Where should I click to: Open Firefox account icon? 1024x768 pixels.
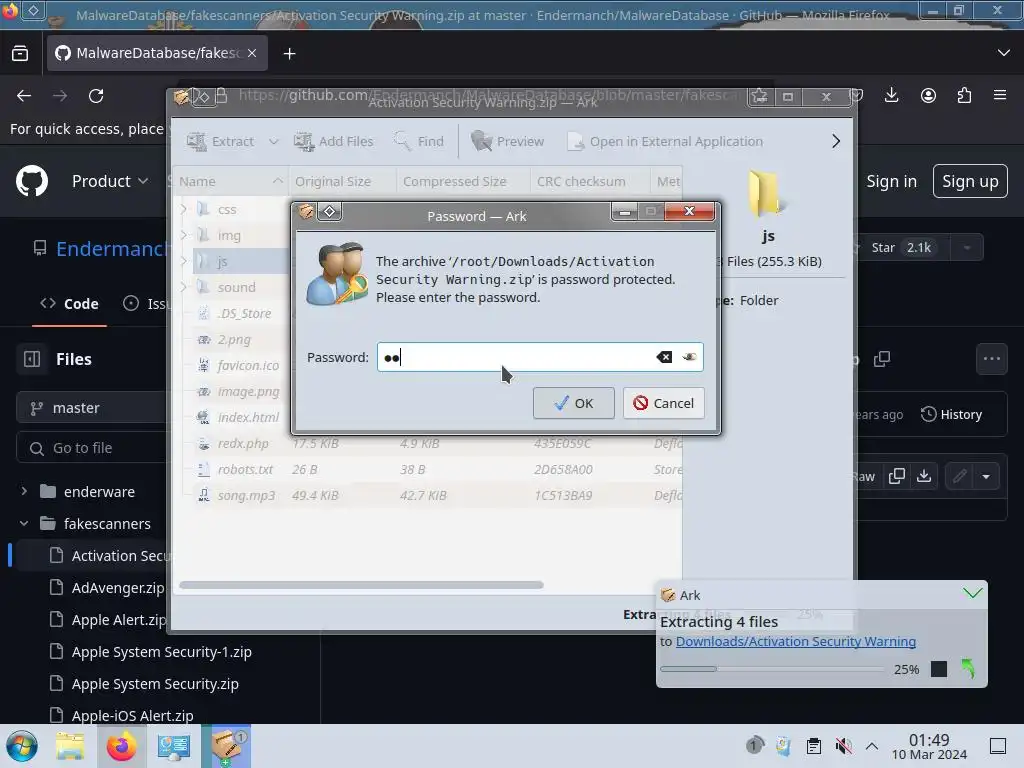point(928,95)
